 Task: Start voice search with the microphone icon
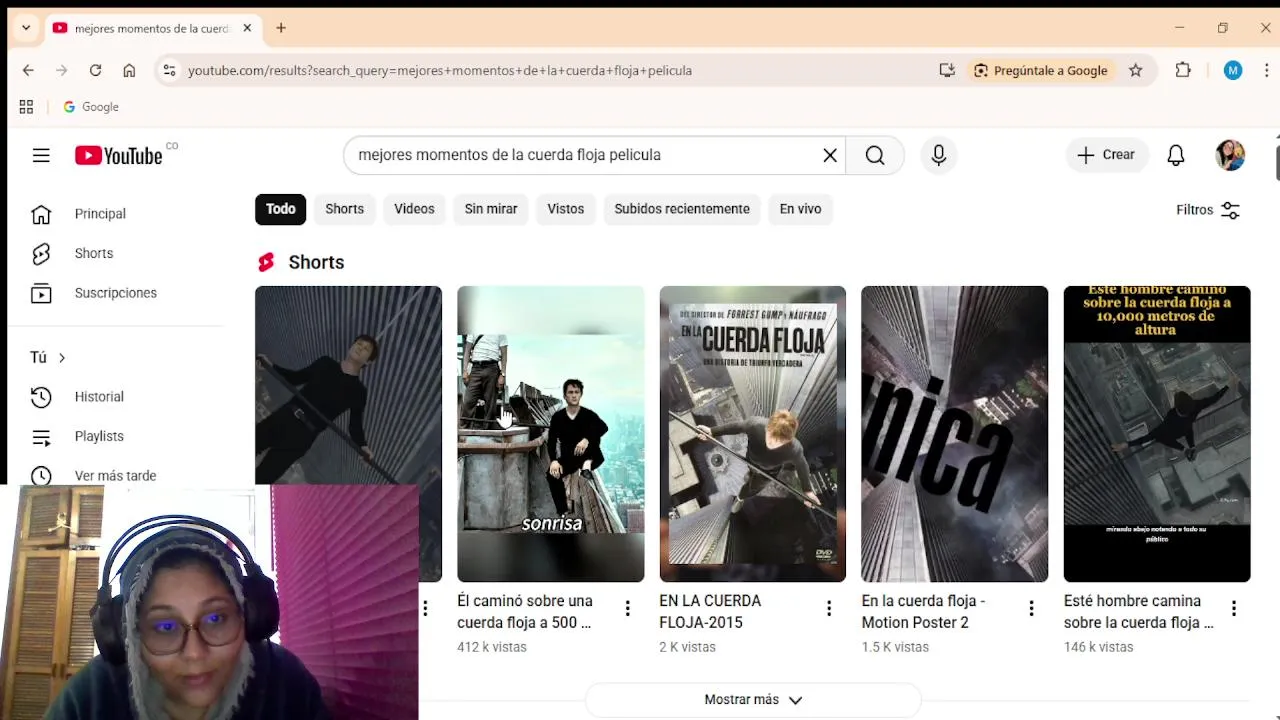pyautogui.click(x=939, y=155)
